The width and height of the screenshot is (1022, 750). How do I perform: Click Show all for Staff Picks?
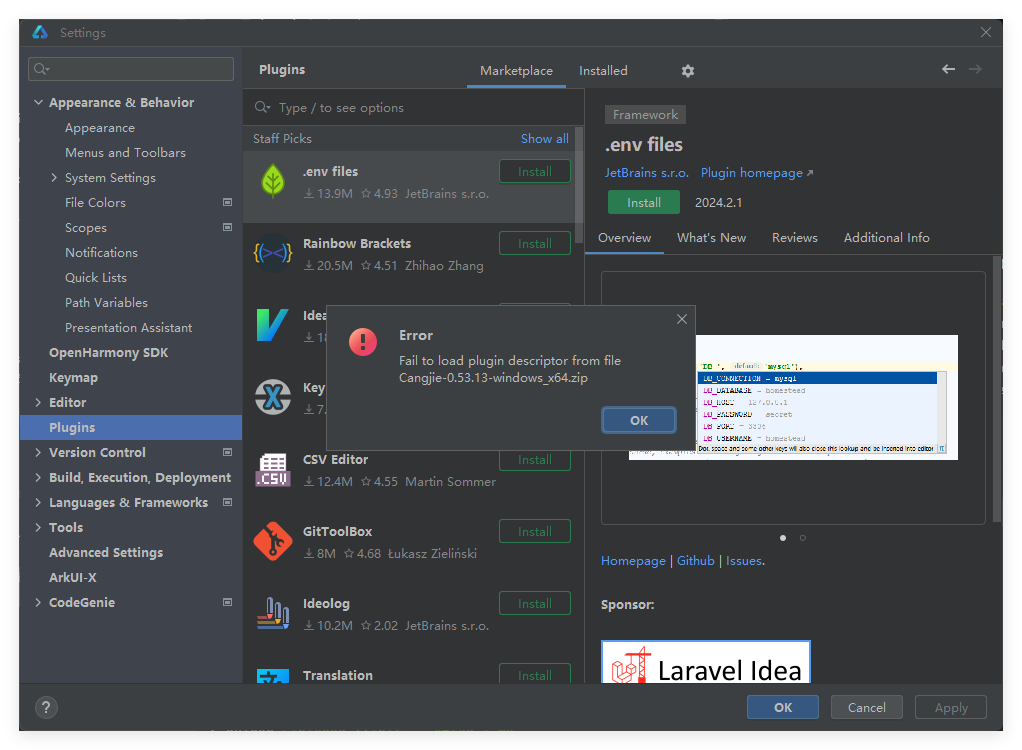point(544,138)
